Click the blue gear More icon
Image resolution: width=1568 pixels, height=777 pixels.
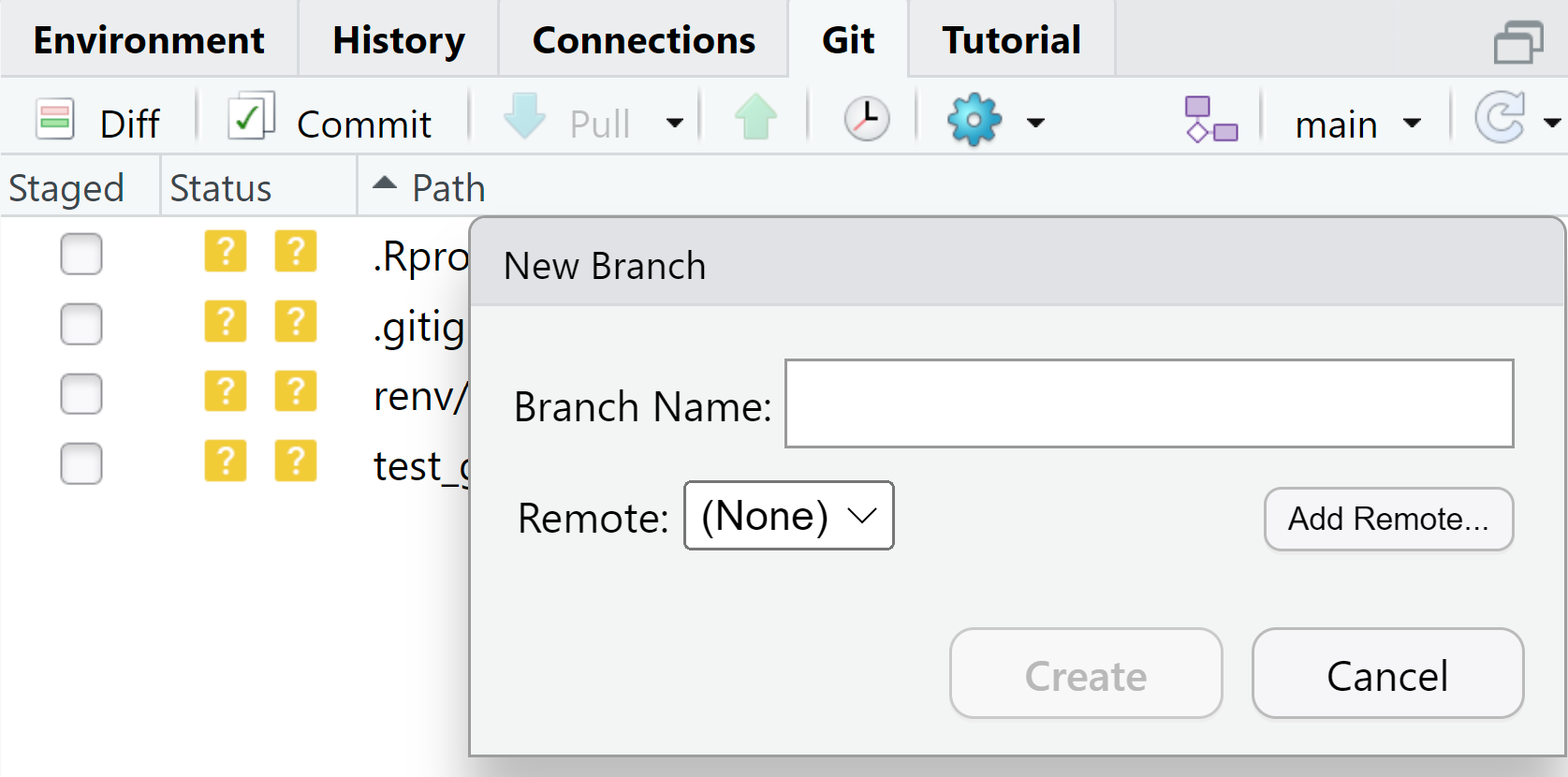pos(975,120)
